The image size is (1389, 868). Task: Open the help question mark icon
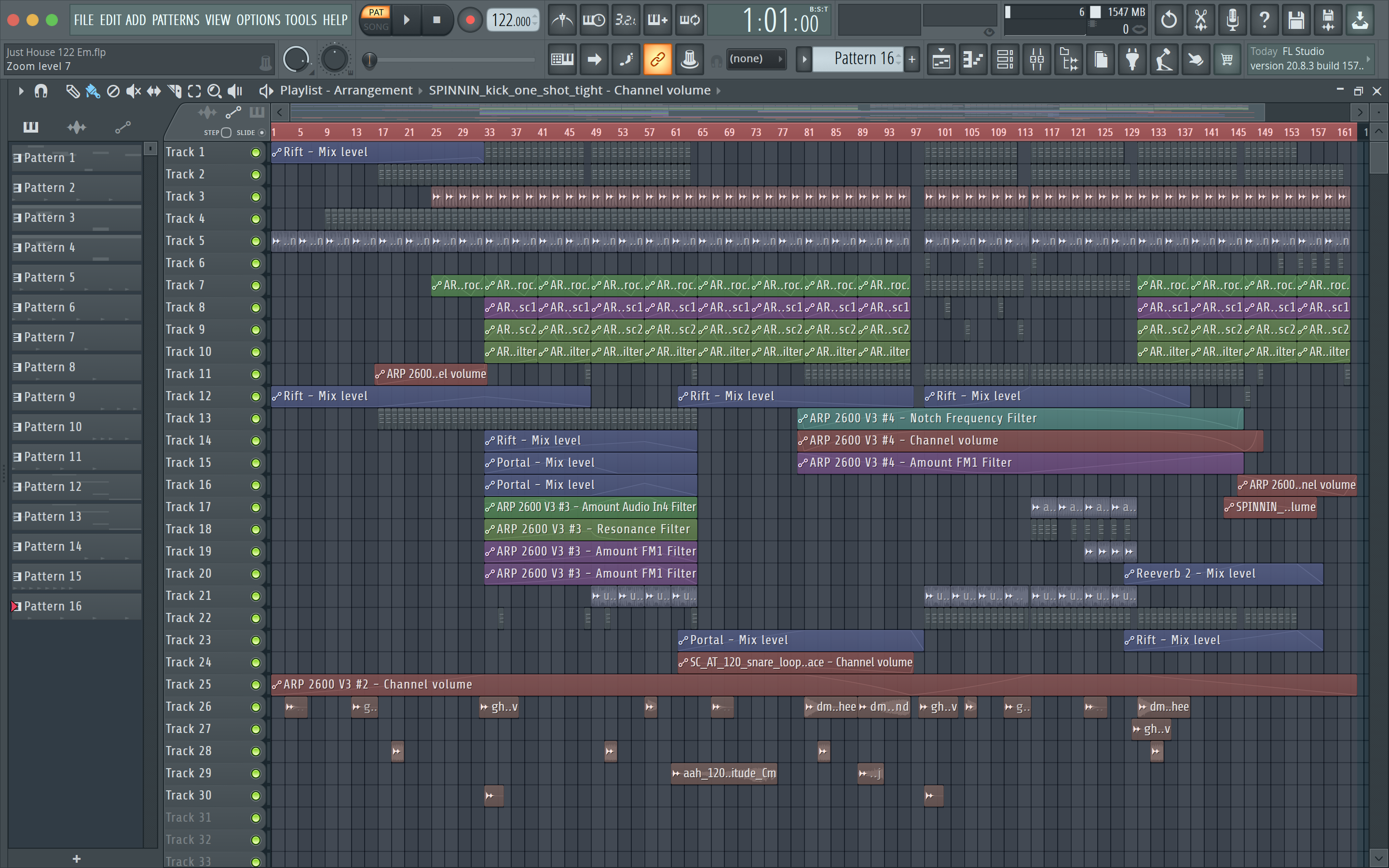[1264, 20]
